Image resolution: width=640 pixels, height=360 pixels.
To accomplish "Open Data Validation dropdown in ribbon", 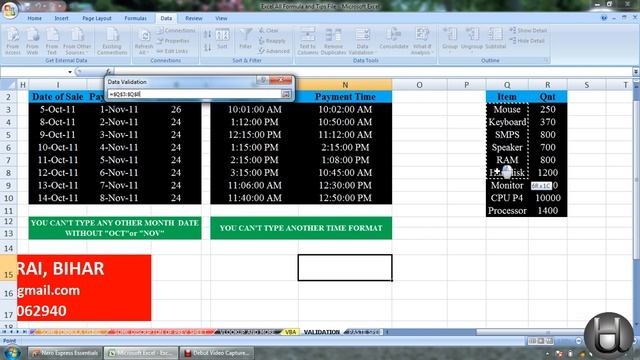I will (362, 41).
